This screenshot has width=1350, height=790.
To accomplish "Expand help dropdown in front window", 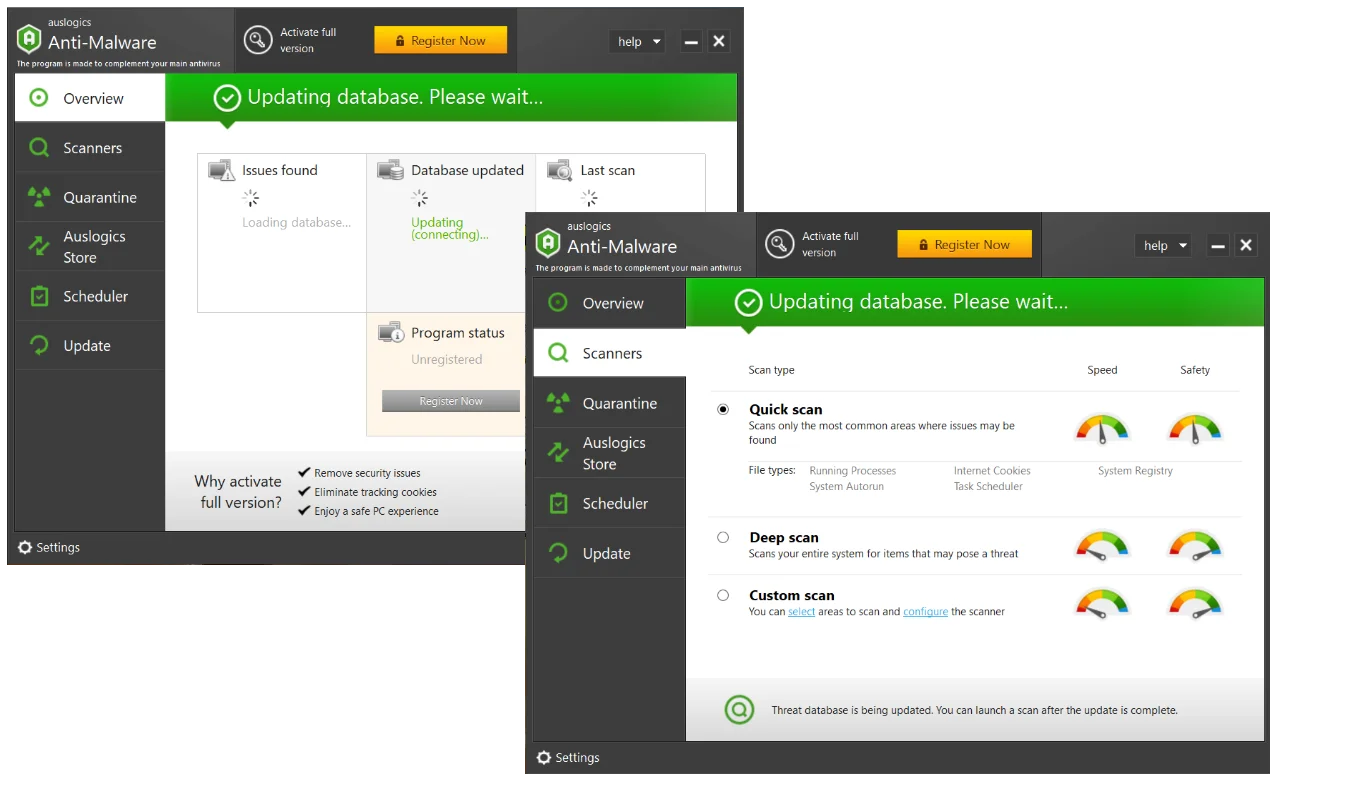I will pyautogui.click(x=1163, y=245).
